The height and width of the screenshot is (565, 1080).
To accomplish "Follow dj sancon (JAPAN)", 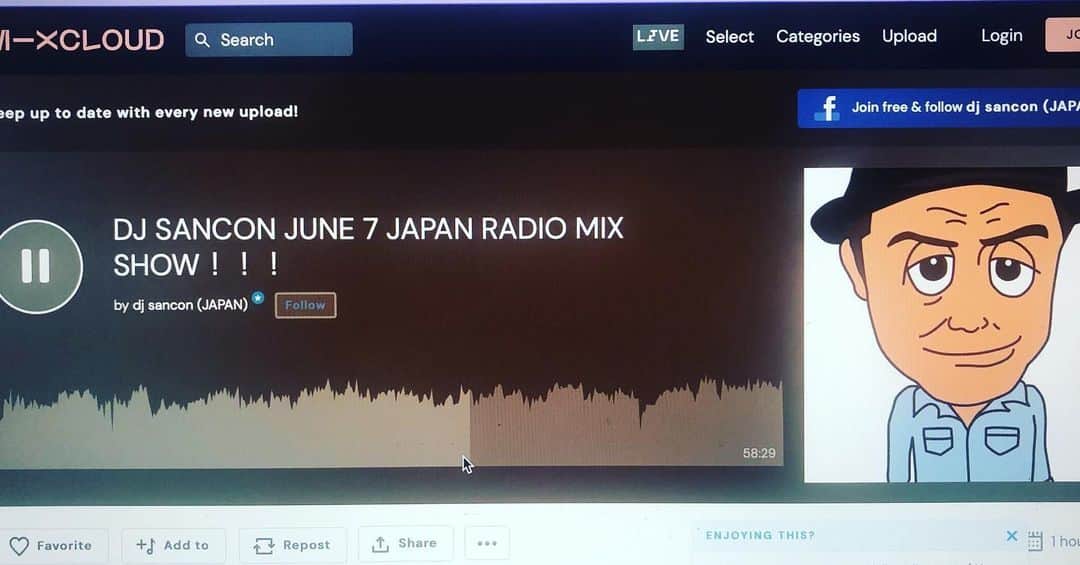I will [x=305, y=305].
